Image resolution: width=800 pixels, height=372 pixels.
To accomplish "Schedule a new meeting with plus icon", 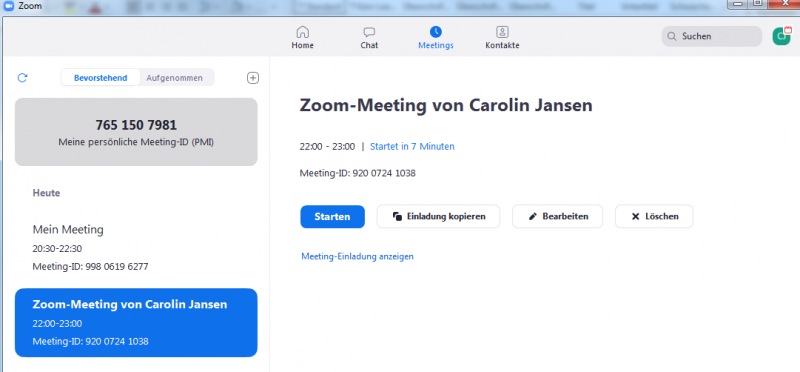I will 253,78.
